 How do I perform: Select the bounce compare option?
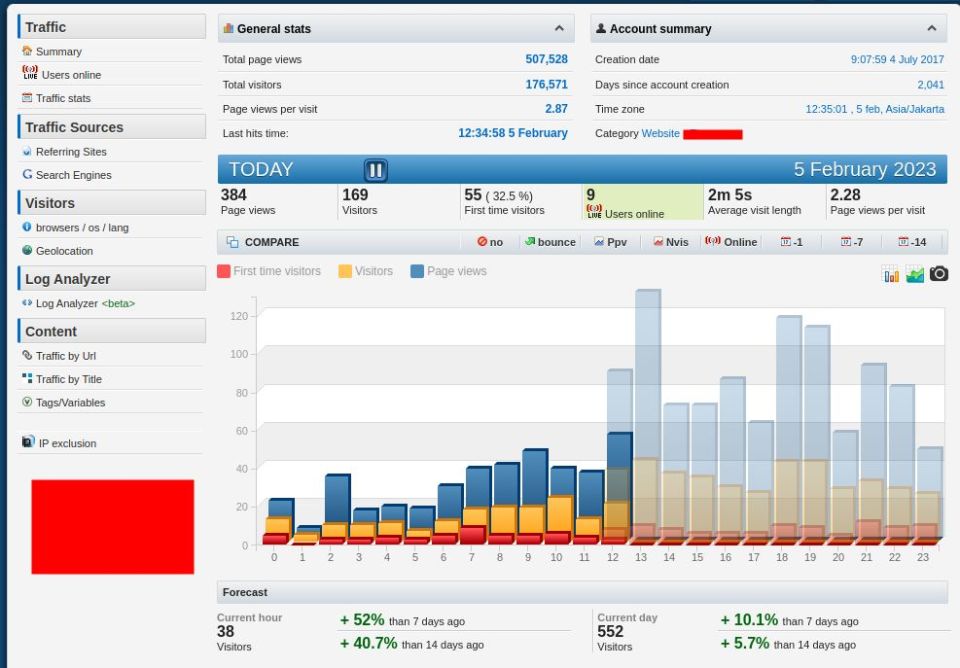550,242
